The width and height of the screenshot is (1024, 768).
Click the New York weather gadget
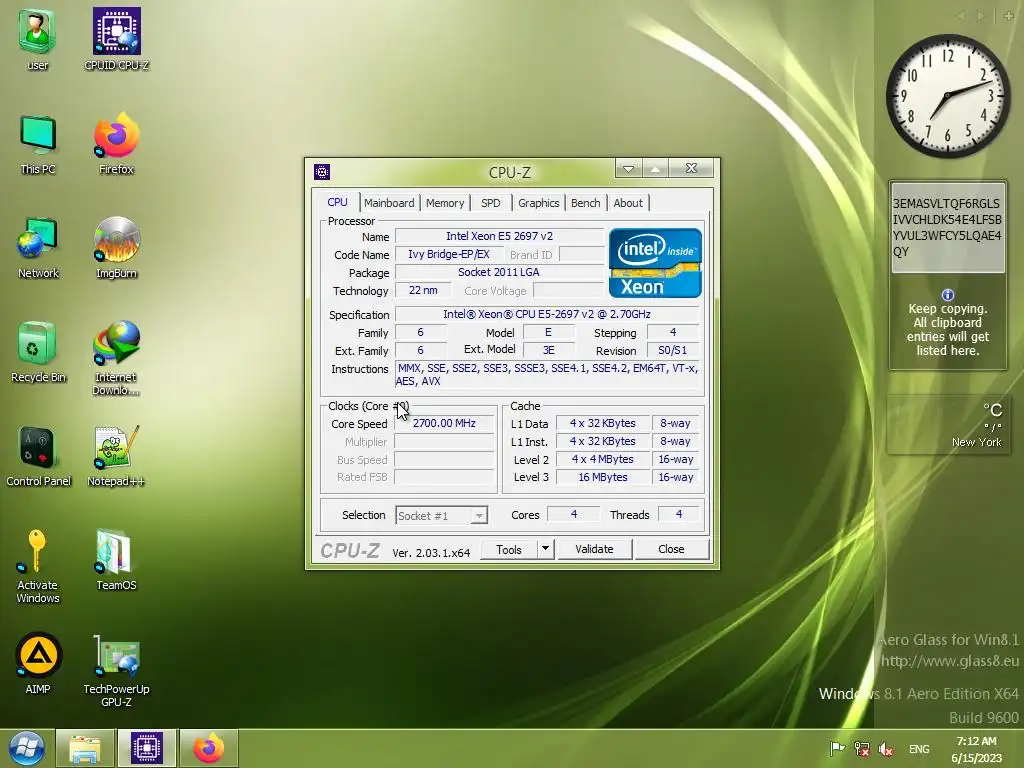coord(948,424)
